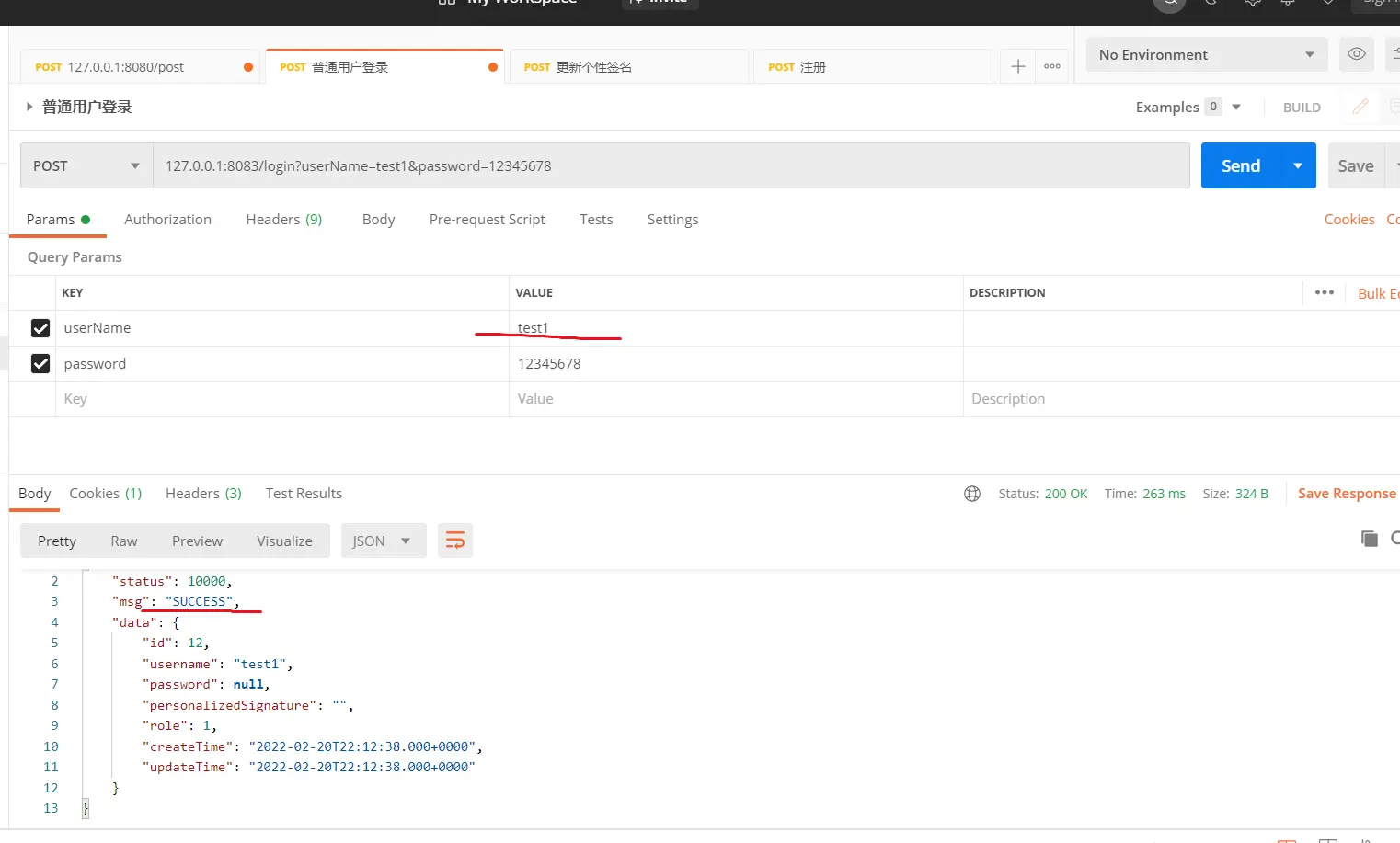Open the POST method dropdown
Screen dimensions: 1400x843
click(86, 166)
